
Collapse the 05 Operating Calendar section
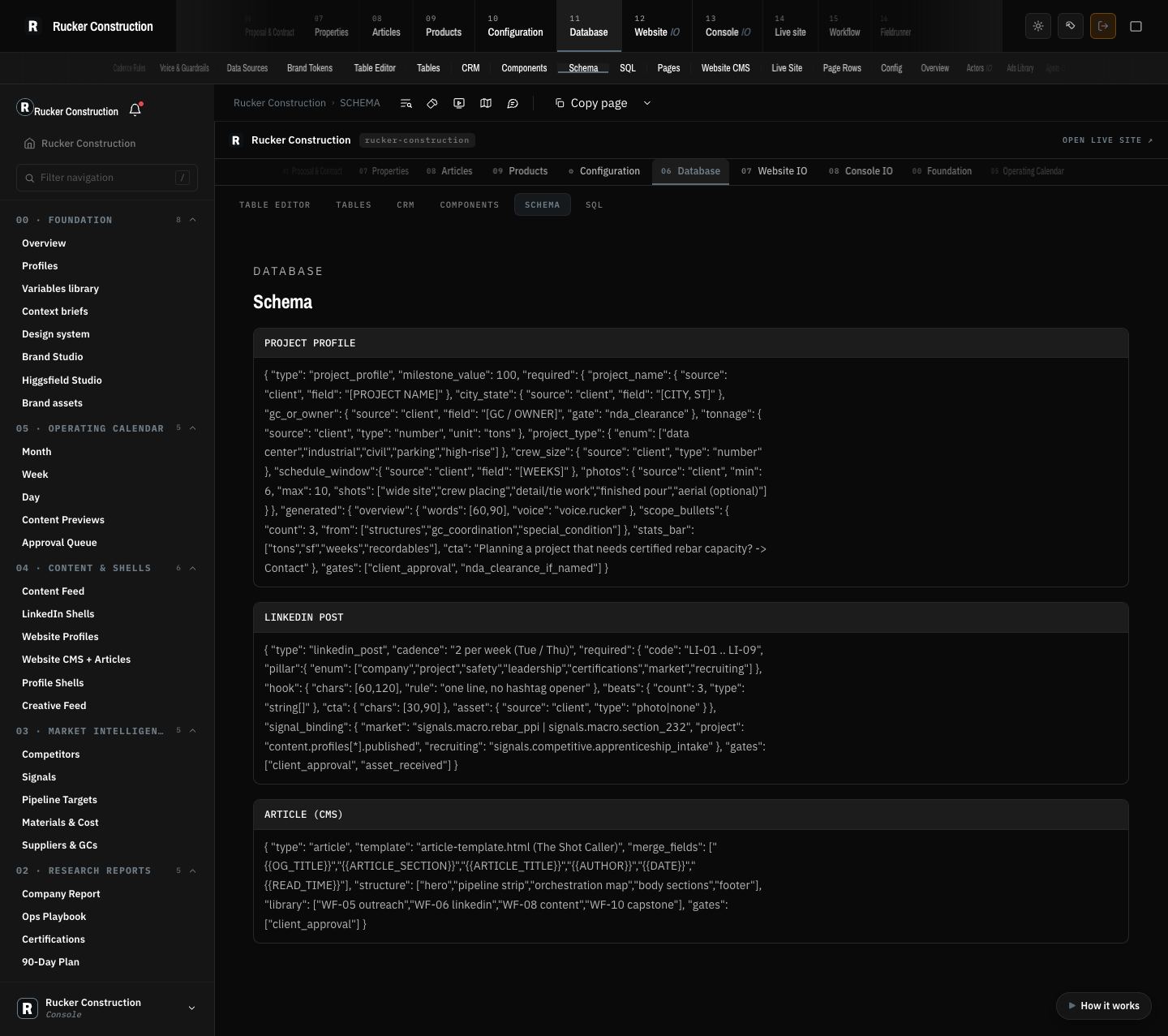193,428
